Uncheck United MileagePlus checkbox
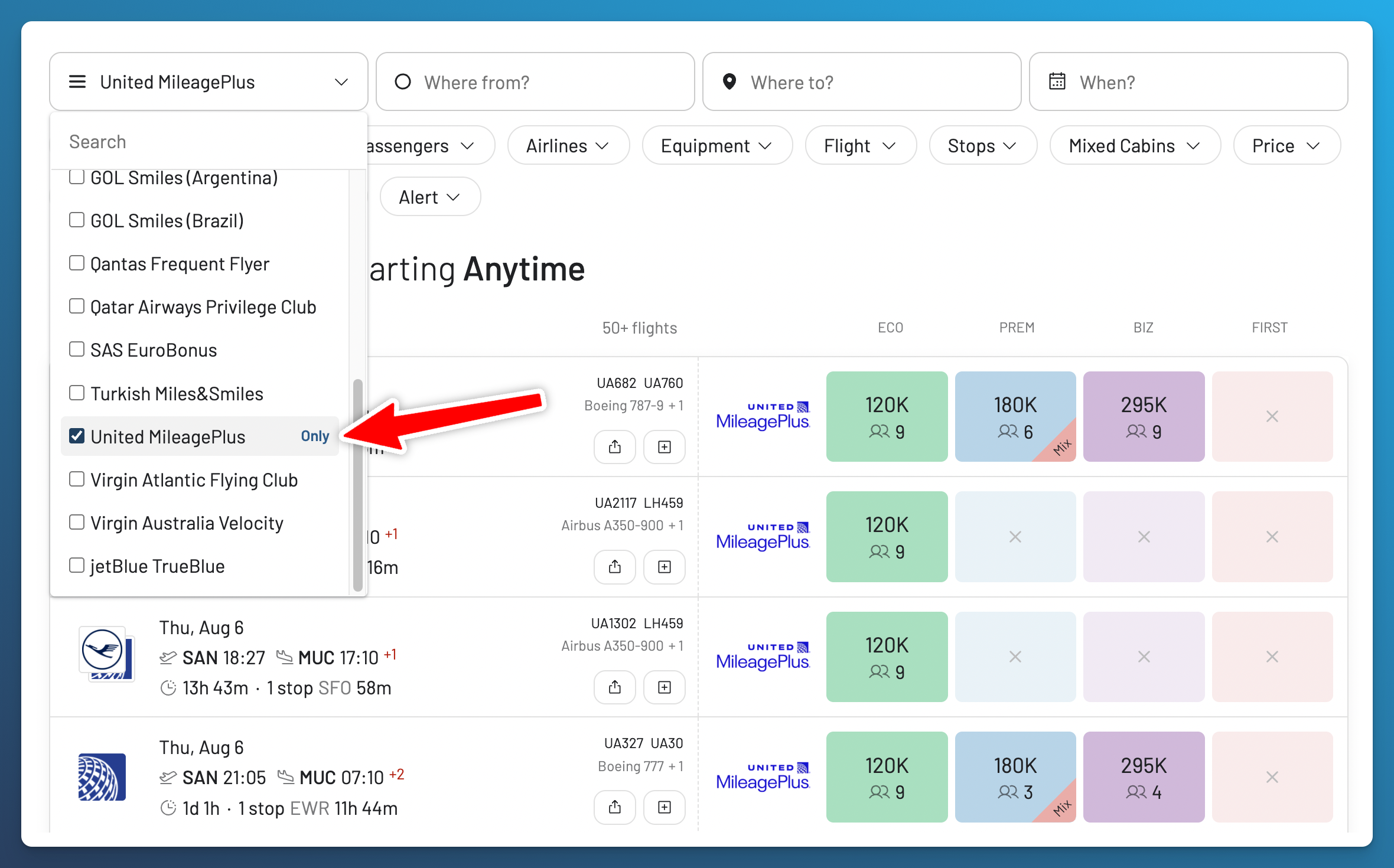Screen dimensions: 1394x868 click(77, 436)
